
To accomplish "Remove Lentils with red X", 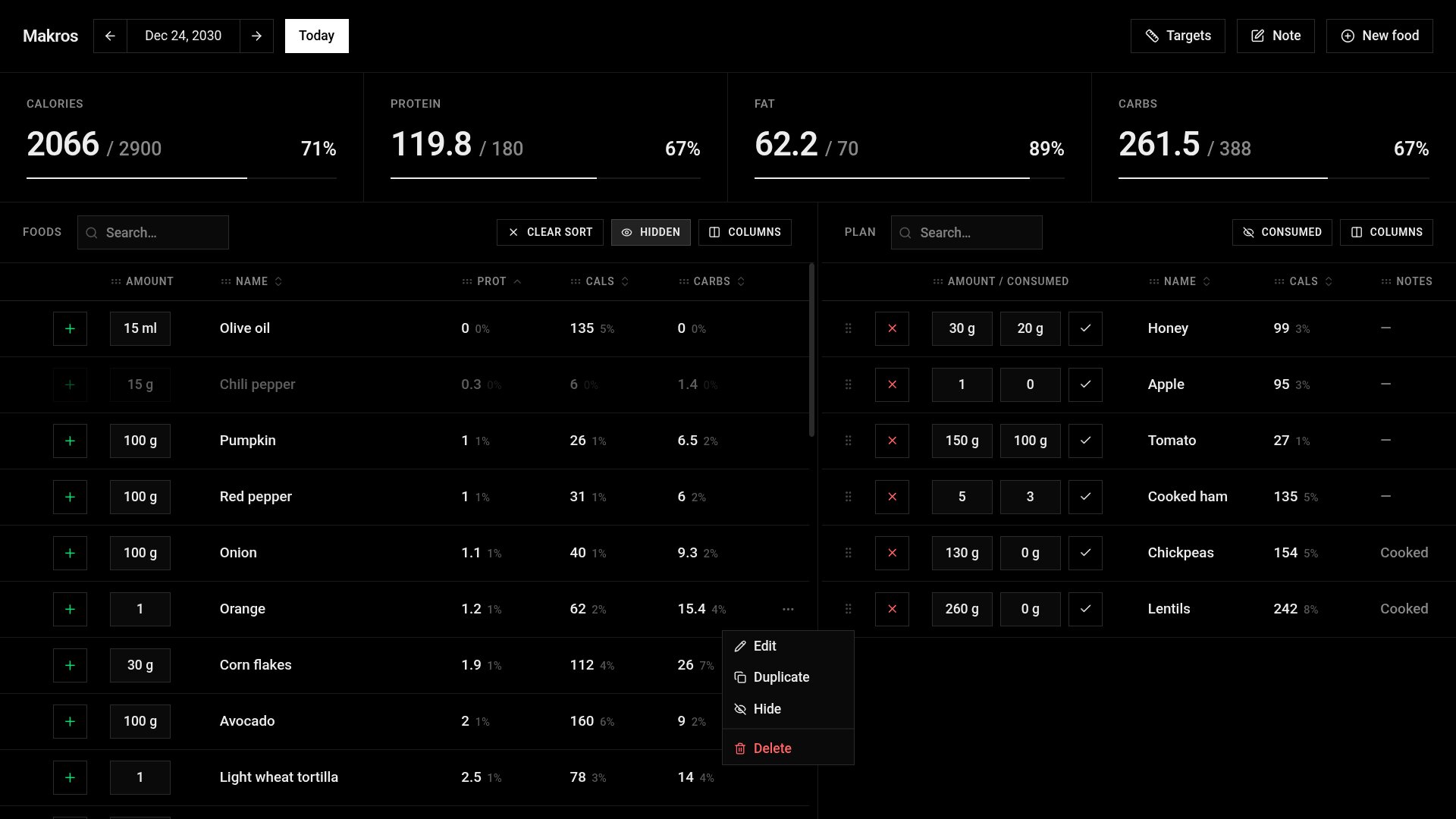I will 892,609.
